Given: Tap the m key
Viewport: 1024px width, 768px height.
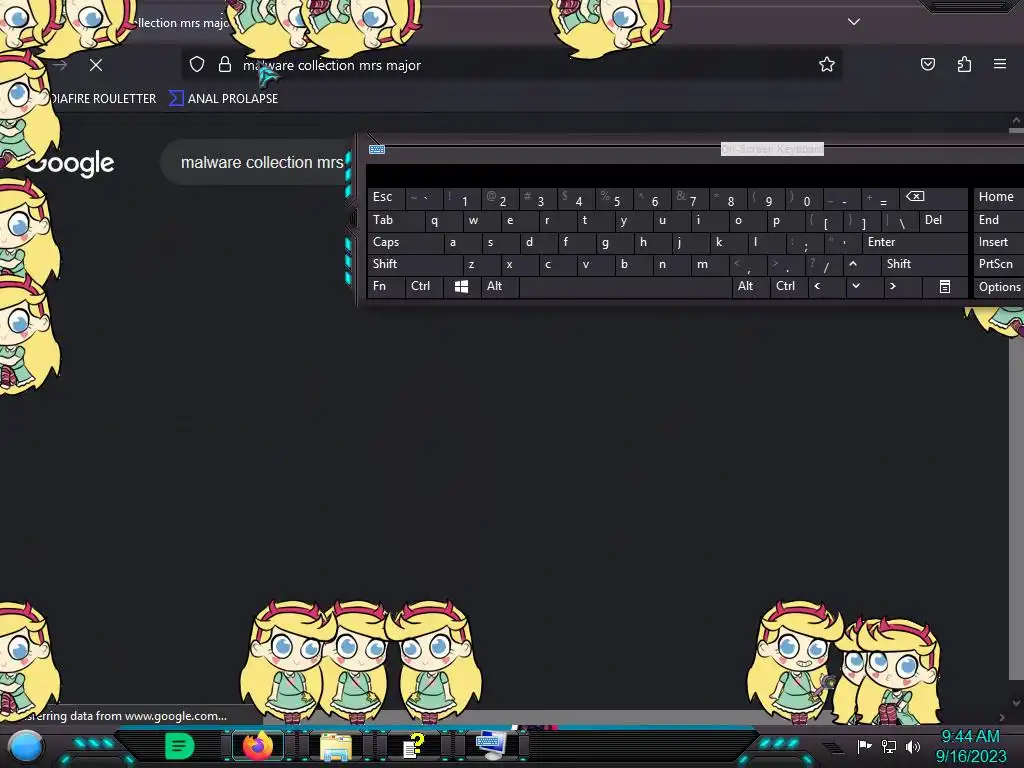Looking at the screenshot, I should [x=709, y=264].
